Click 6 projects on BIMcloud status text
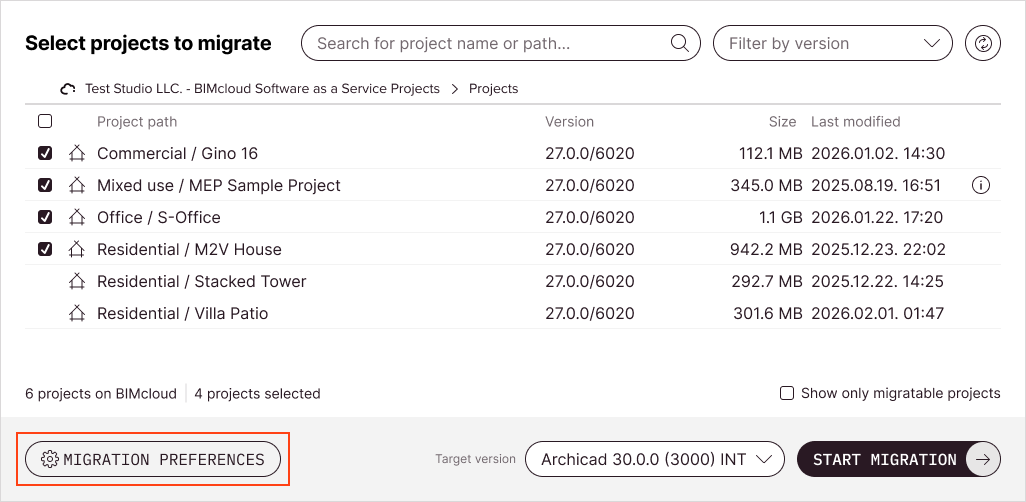 tap(101, 394)
